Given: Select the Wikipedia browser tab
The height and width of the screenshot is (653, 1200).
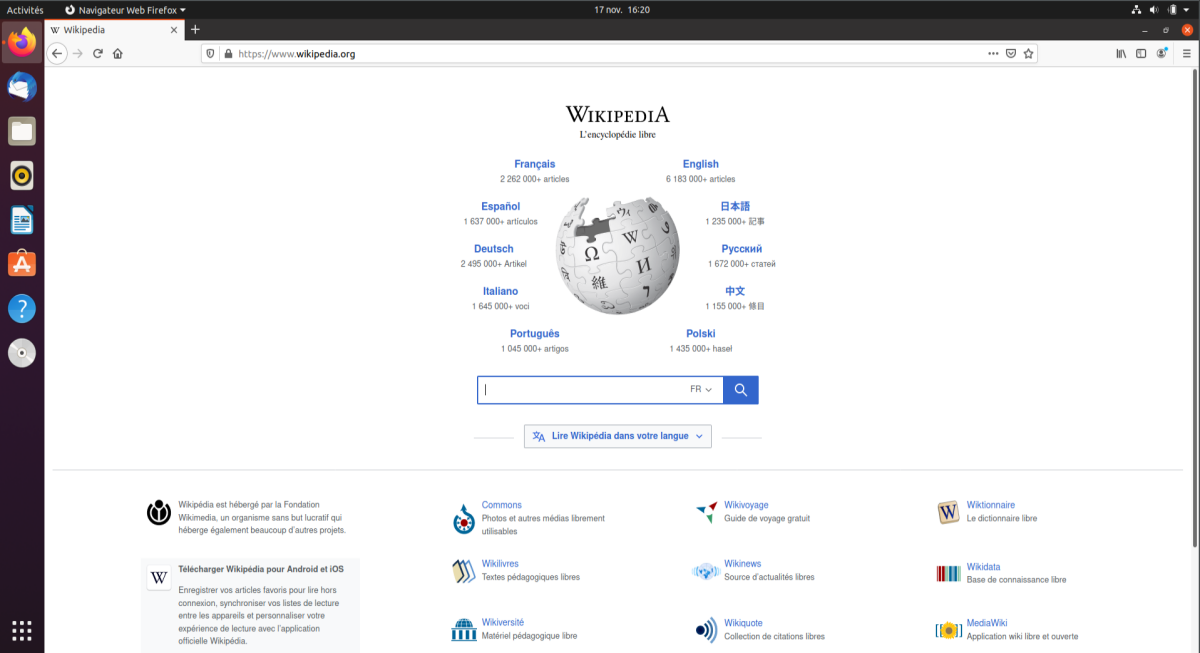Looking at the screenshot, I should click(115, 30).
